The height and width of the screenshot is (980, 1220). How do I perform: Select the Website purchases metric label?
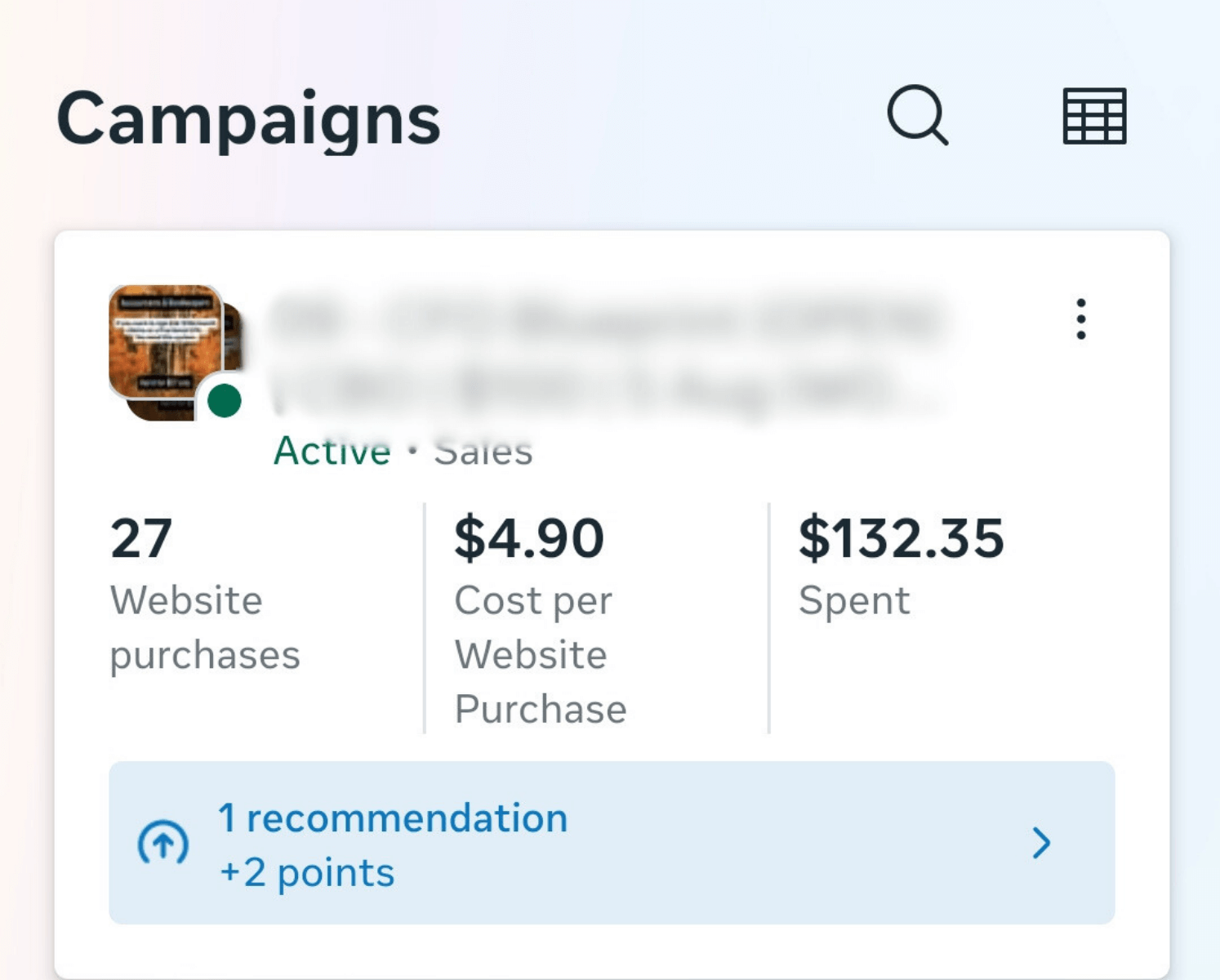pyautogui.click(x=204, y=627)
